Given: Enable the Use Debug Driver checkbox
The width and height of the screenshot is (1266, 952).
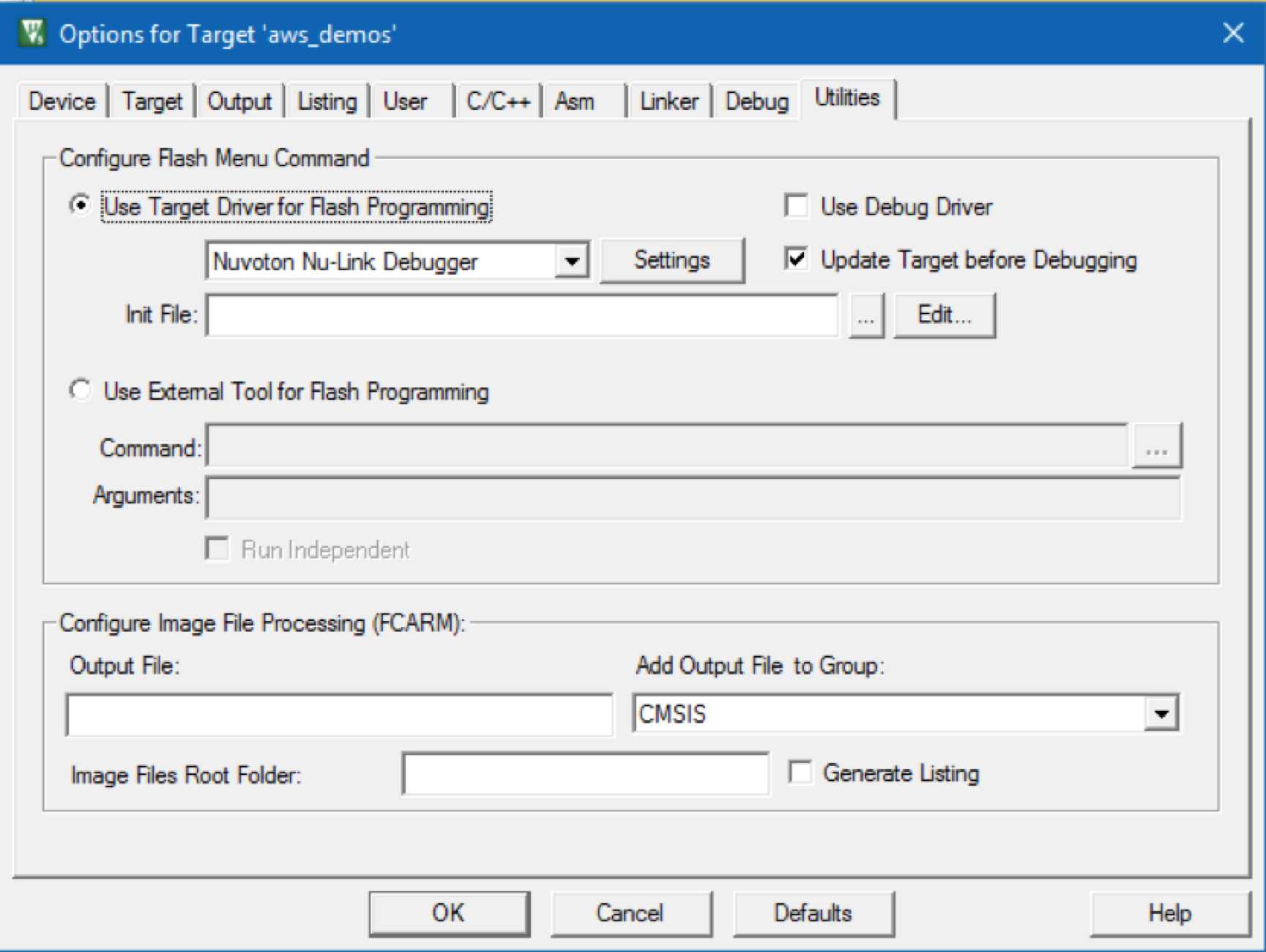Looking at the screenshot, I should pos(797,206).
